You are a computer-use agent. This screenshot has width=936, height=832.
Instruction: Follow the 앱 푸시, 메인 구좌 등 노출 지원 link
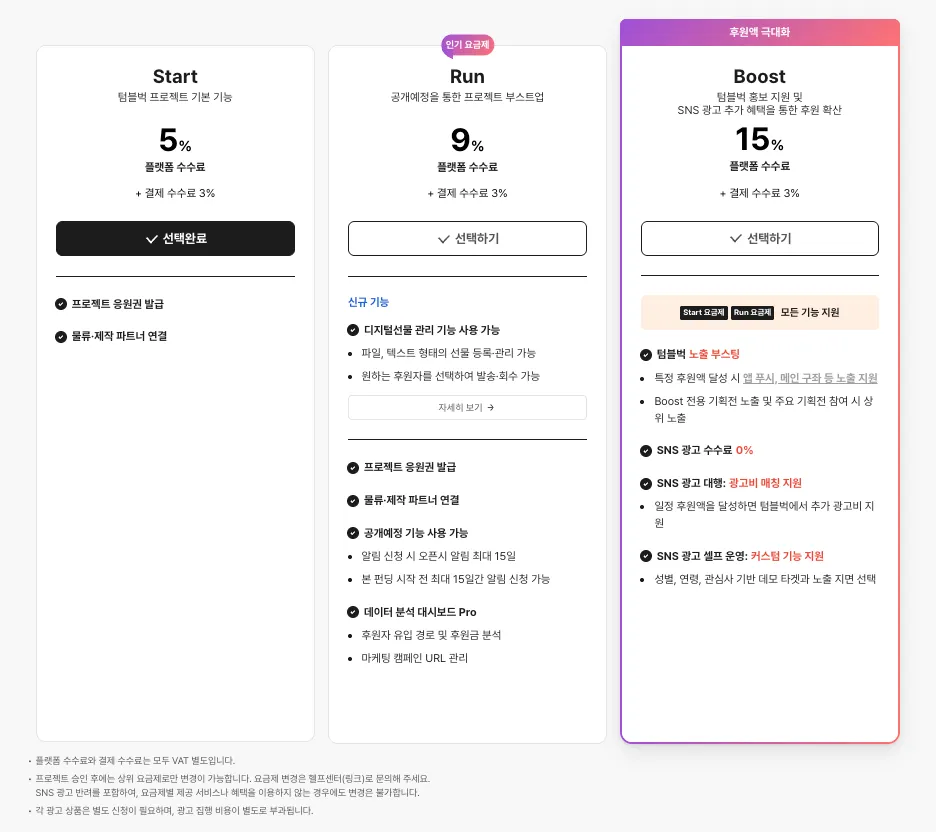(810, 378)
